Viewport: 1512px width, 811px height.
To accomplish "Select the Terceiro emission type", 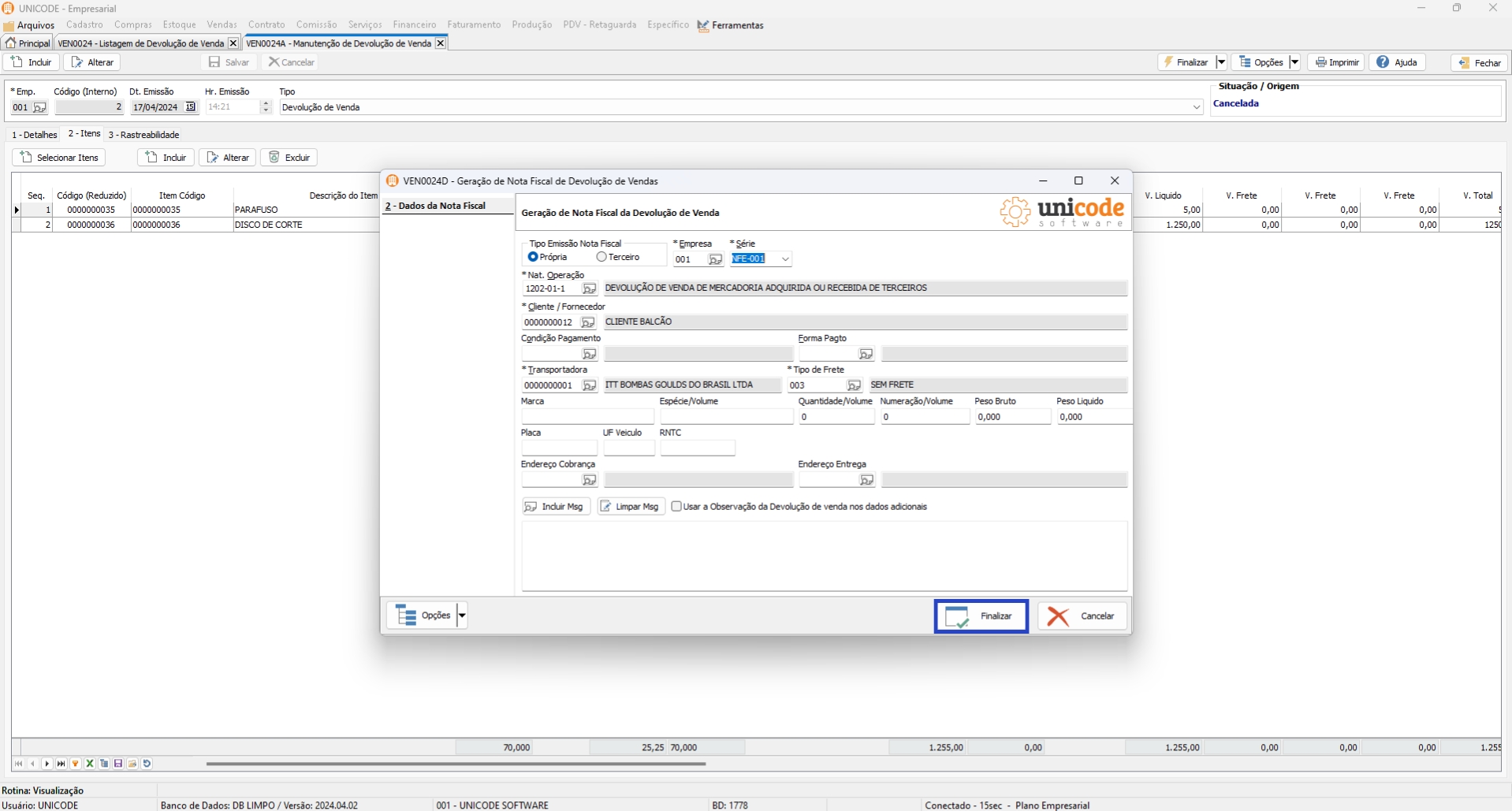I will point(601,257).
